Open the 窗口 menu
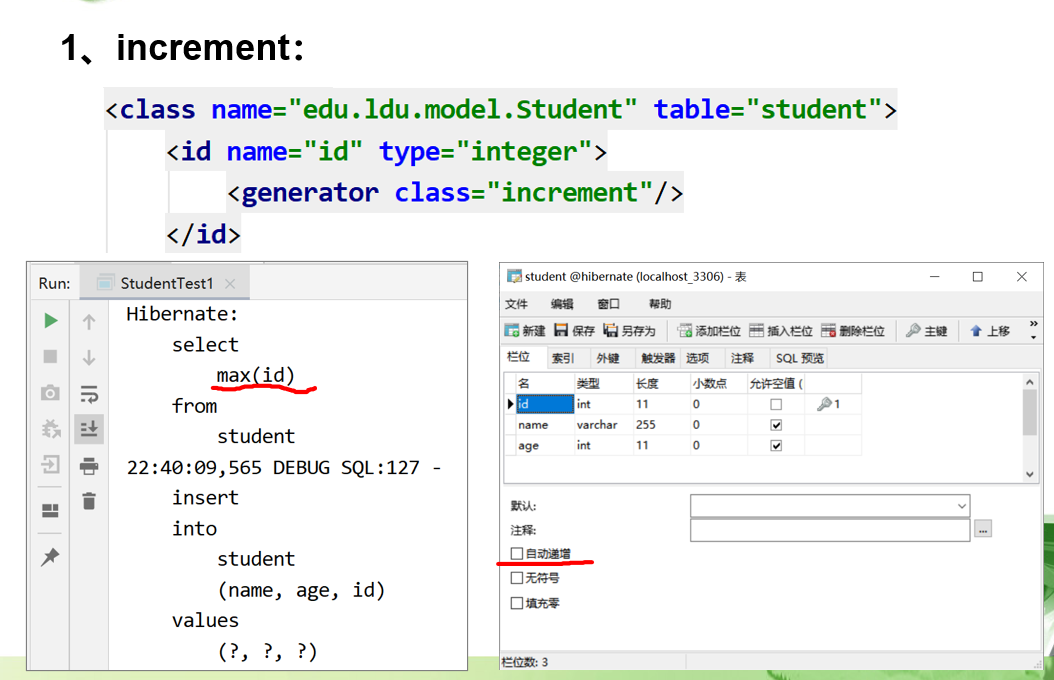 point(608,304)
